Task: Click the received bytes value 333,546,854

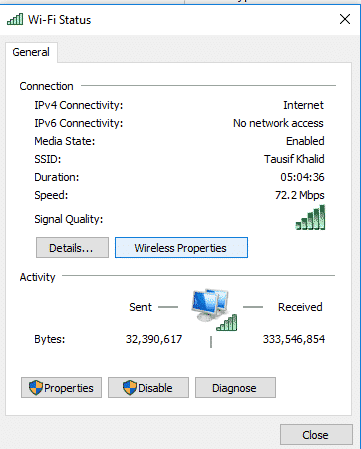Action: pyautogui.click(x=294, y=339)
